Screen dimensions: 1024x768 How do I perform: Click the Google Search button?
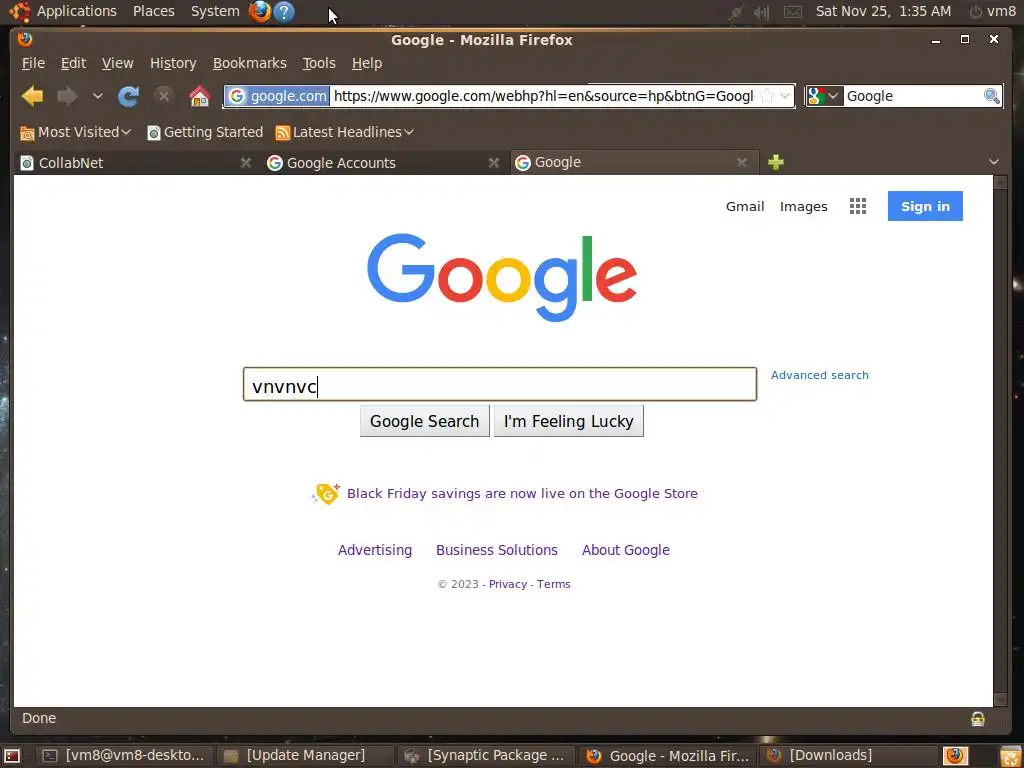[424, 421]
